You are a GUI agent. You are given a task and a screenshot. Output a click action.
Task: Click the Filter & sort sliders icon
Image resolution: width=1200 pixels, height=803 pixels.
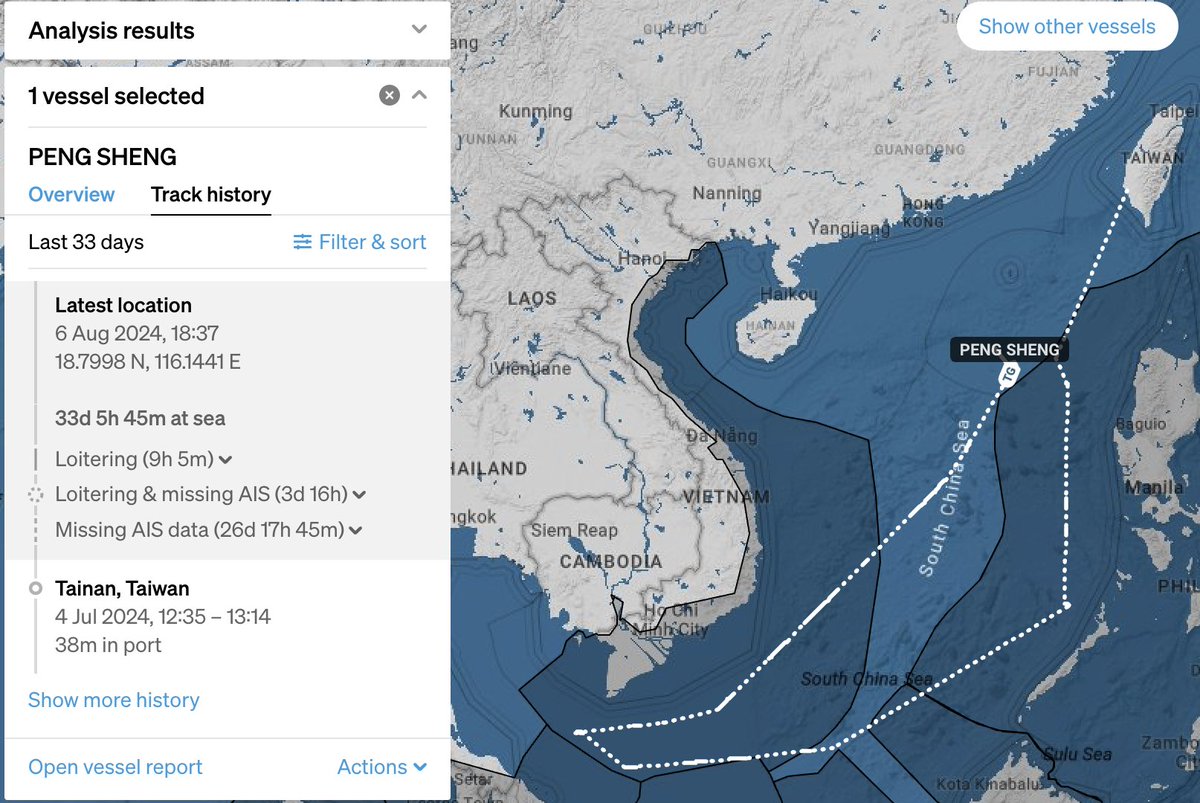pyautogui.click(x=302, y=242)
